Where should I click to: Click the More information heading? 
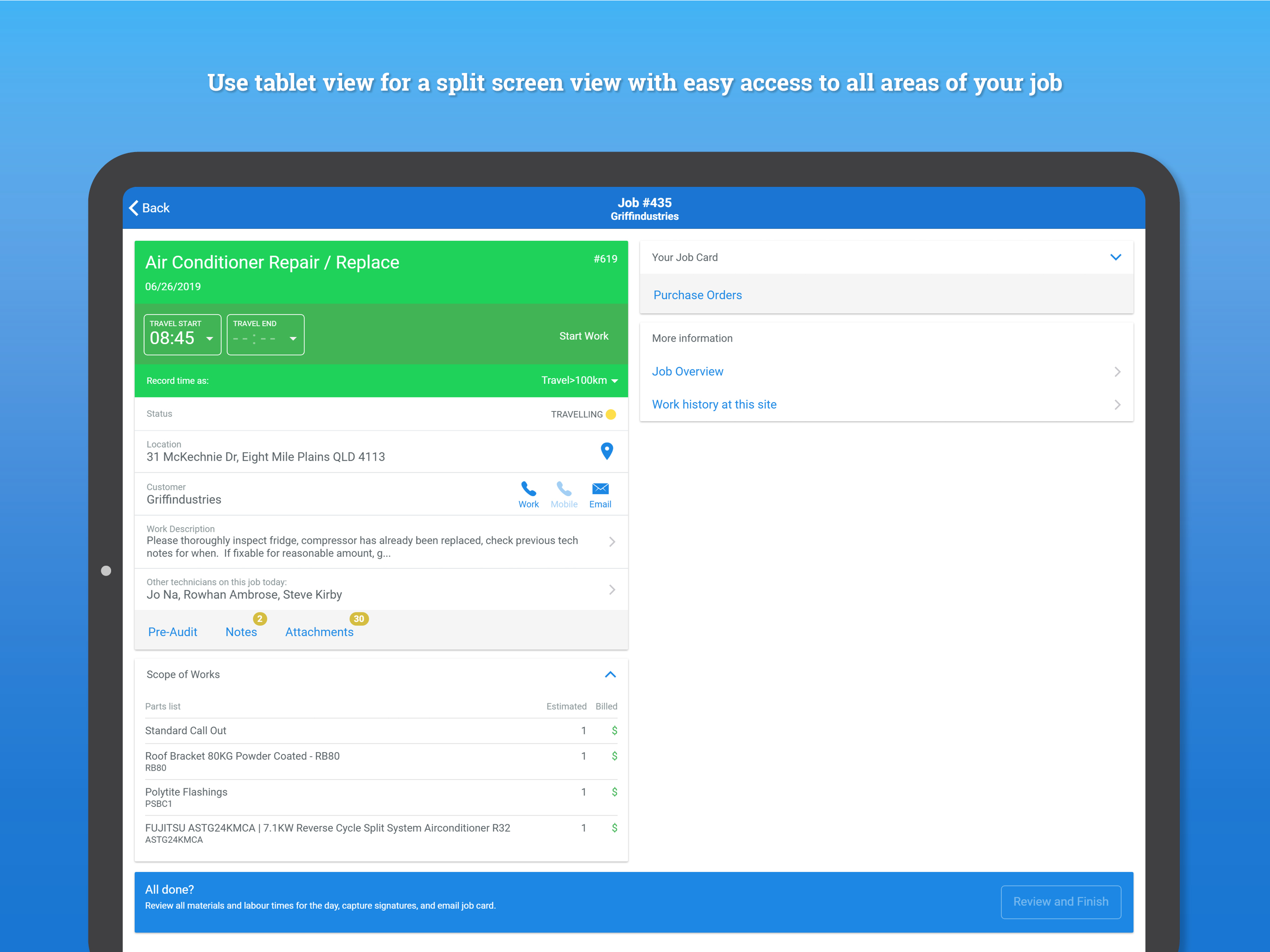click(692, 338)
